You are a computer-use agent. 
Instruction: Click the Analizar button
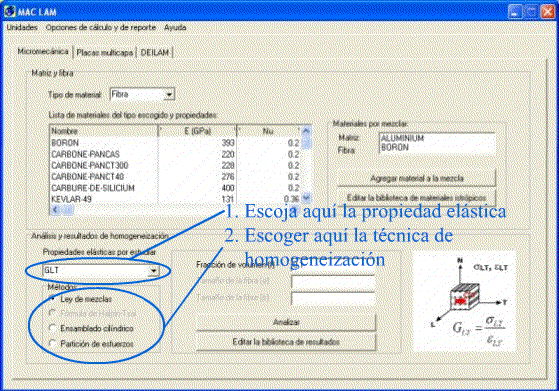pyautogui.click(x=286, y=322)
